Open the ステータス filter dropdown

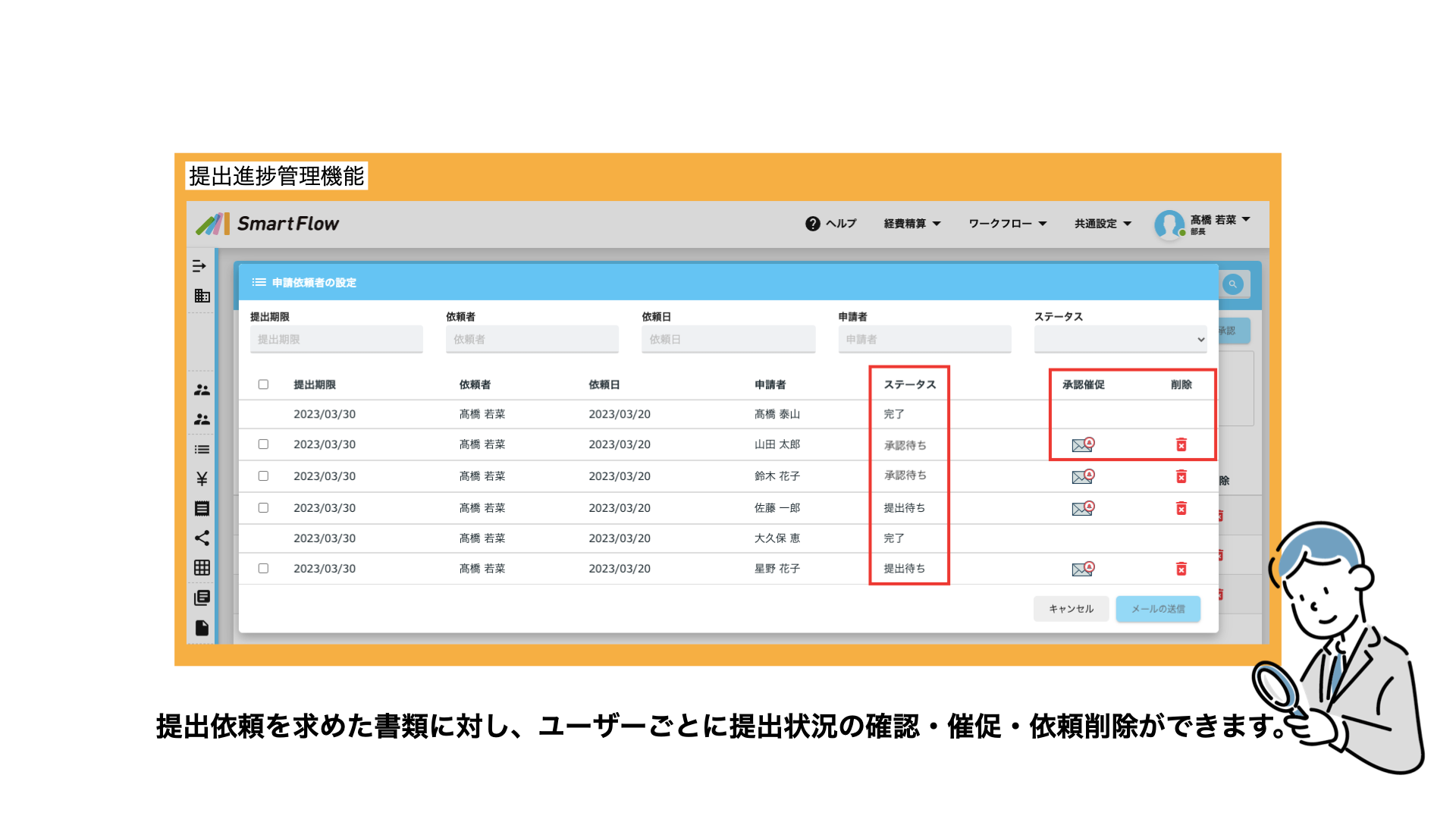[1119, 339]
